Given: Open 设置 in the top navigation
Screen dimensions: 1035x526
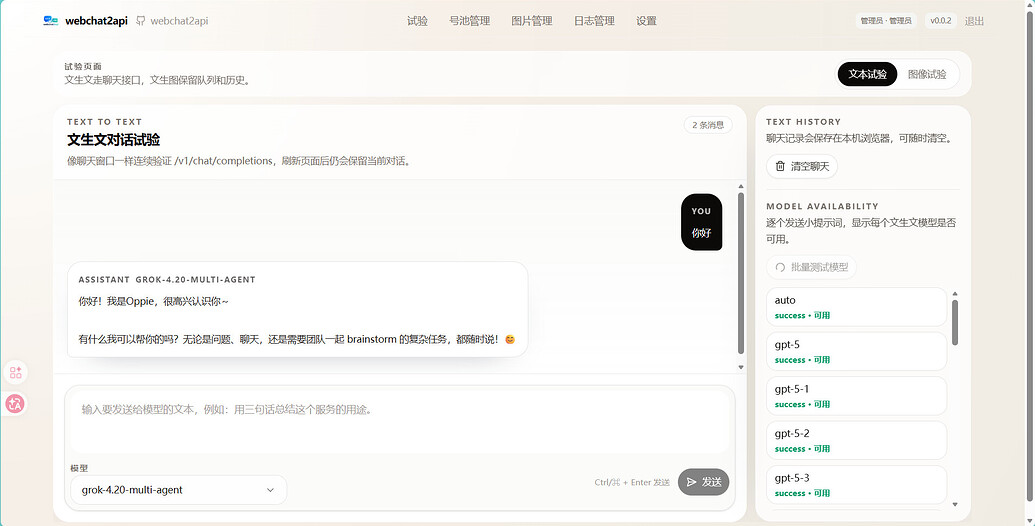Looking at the screenshot, I should (646, 21).
